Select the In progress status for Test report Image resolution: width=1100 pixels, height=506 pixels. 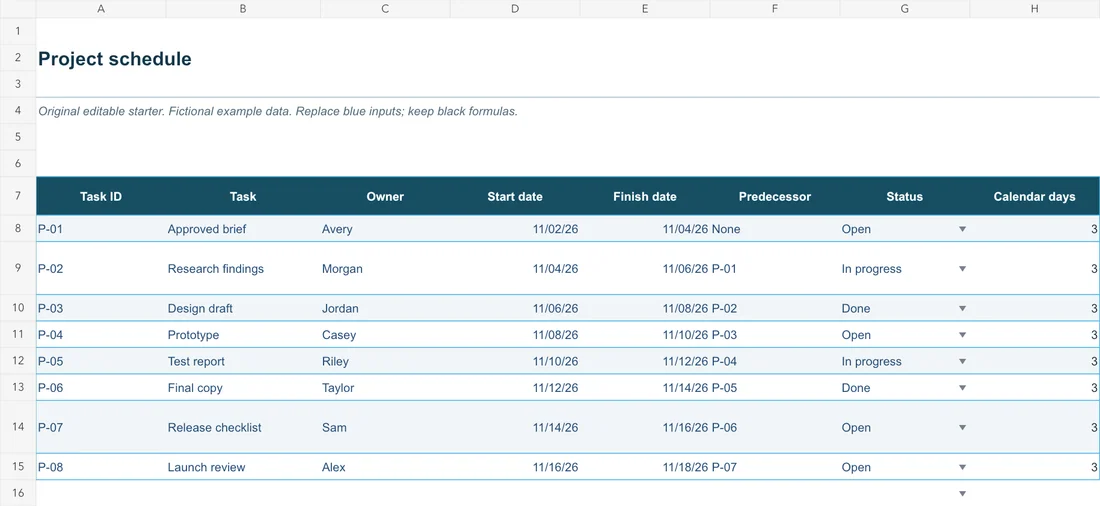[904, 361]
